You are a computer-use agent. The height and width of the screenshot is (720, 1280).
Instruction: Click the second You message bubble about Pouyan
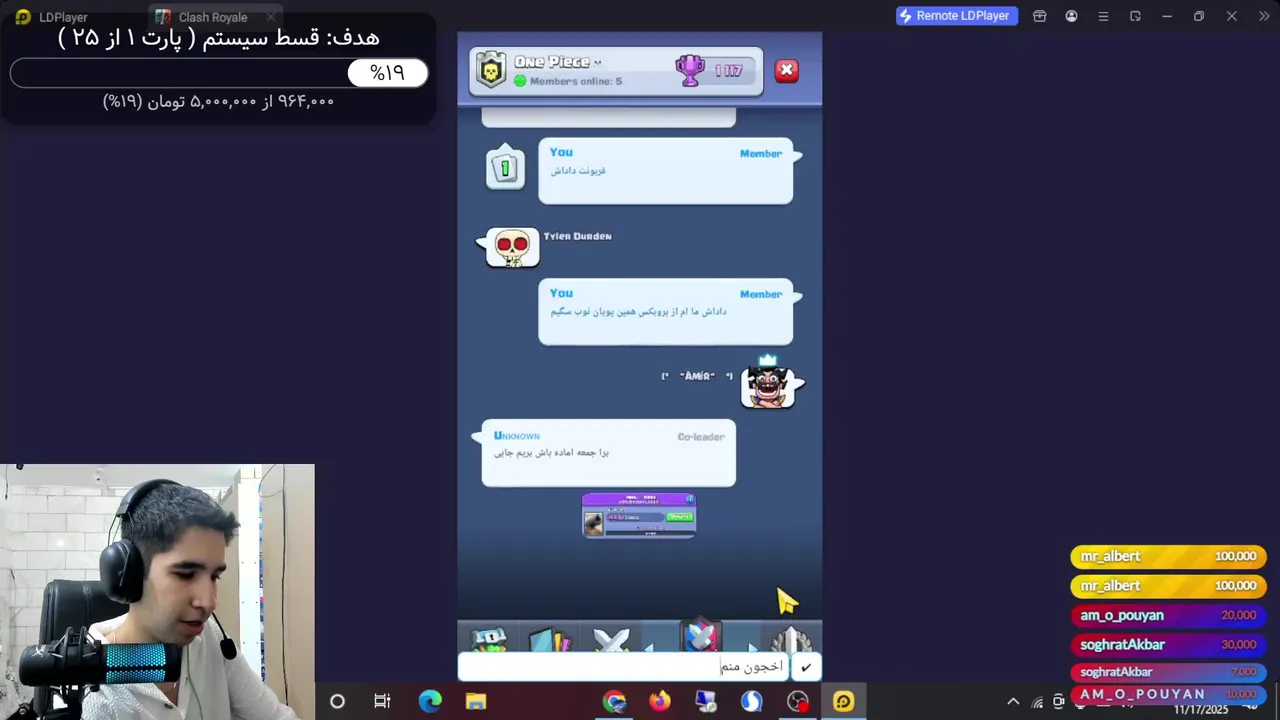(665, 312)
